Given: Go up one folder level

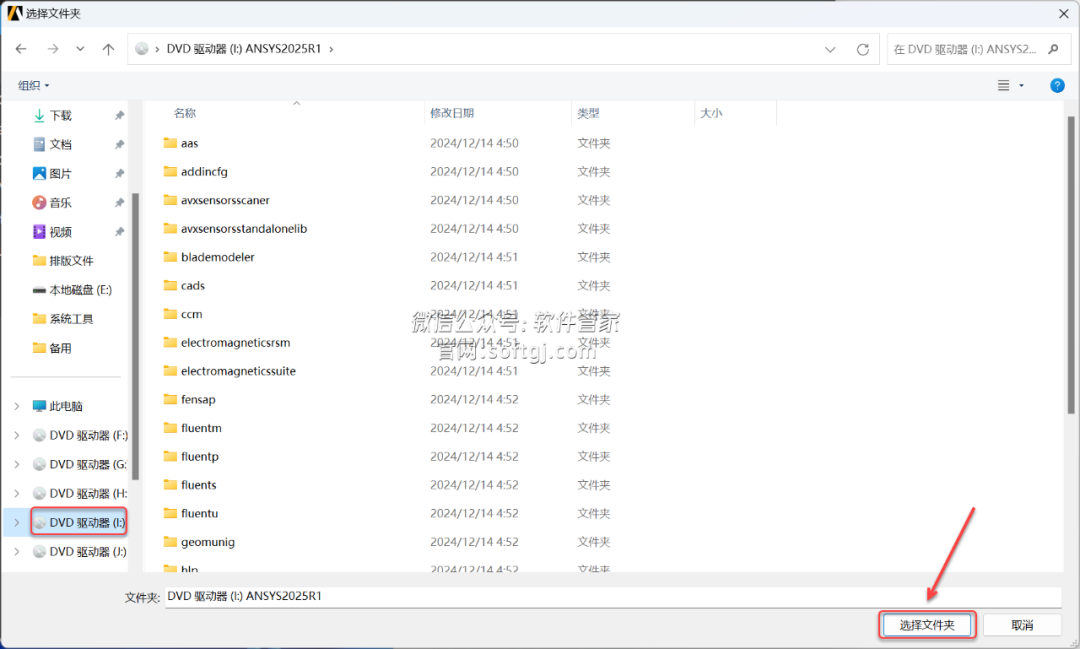Looking at the screenshot, I should click(x=108, y=49).
